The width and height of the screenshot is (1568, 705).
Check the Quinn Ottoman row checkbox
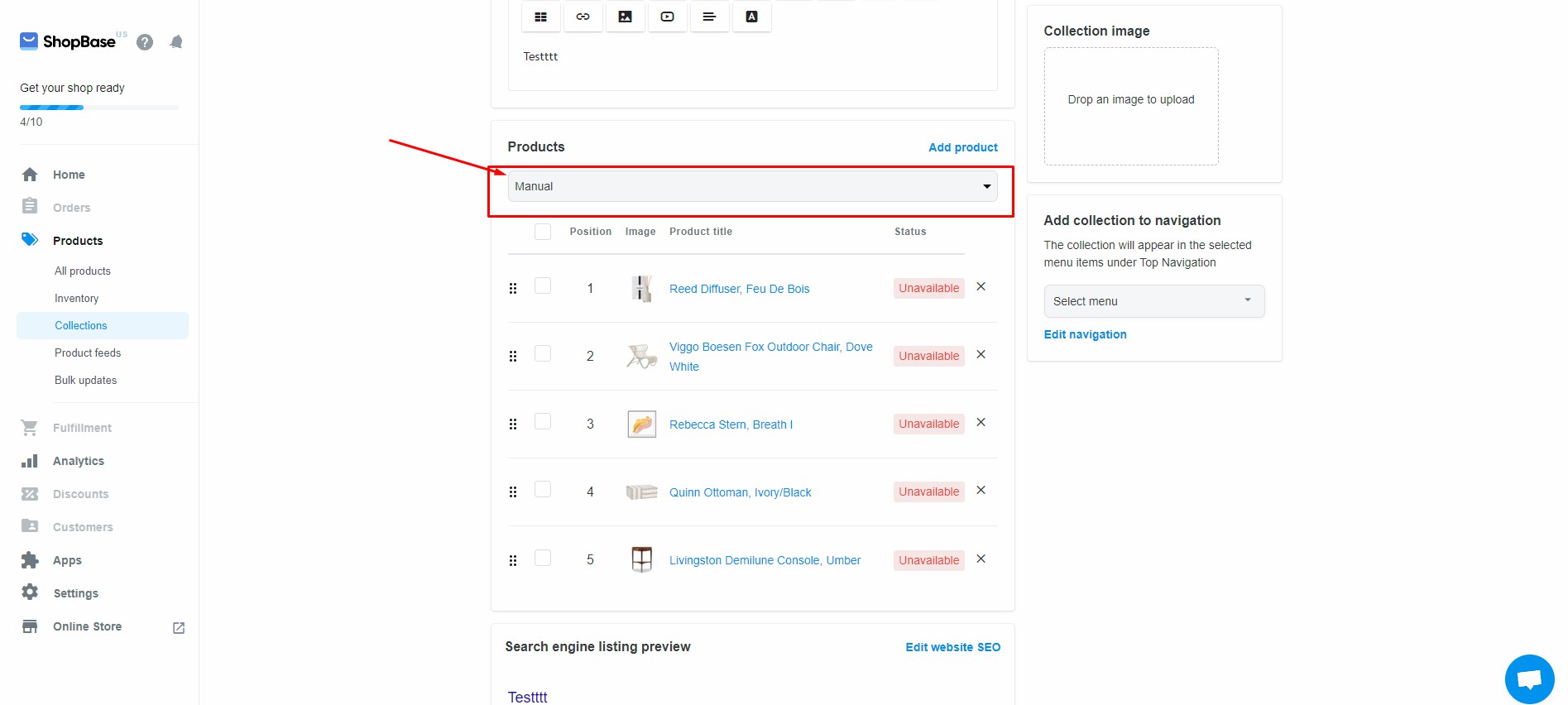click(x=543, y=490)
